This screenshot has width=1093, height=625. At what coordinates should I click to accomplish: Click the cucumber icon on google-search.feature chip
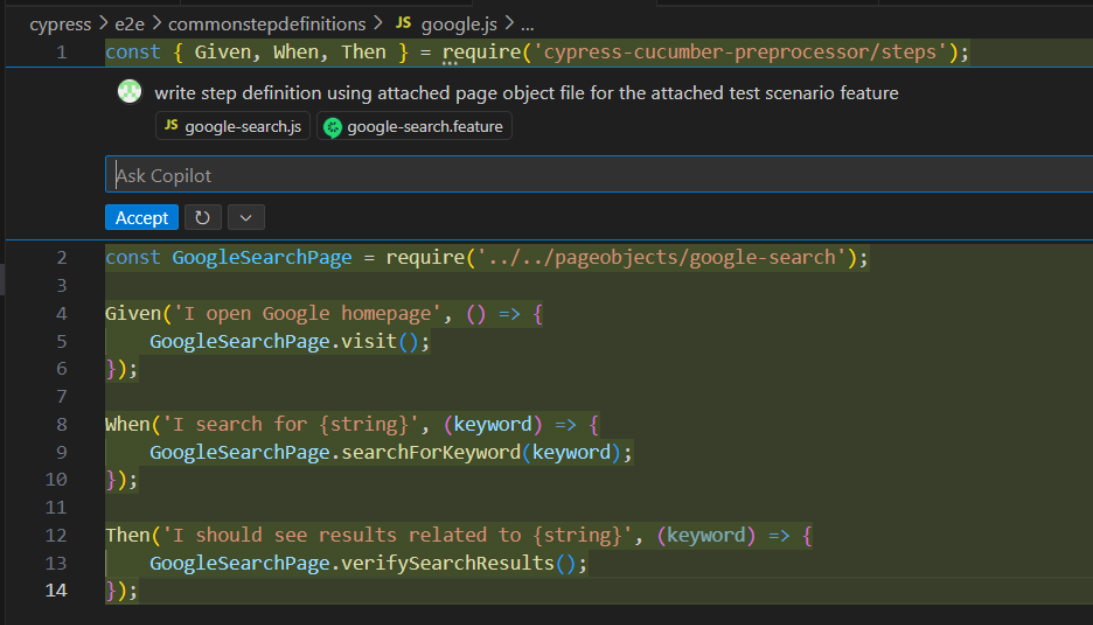333,127
